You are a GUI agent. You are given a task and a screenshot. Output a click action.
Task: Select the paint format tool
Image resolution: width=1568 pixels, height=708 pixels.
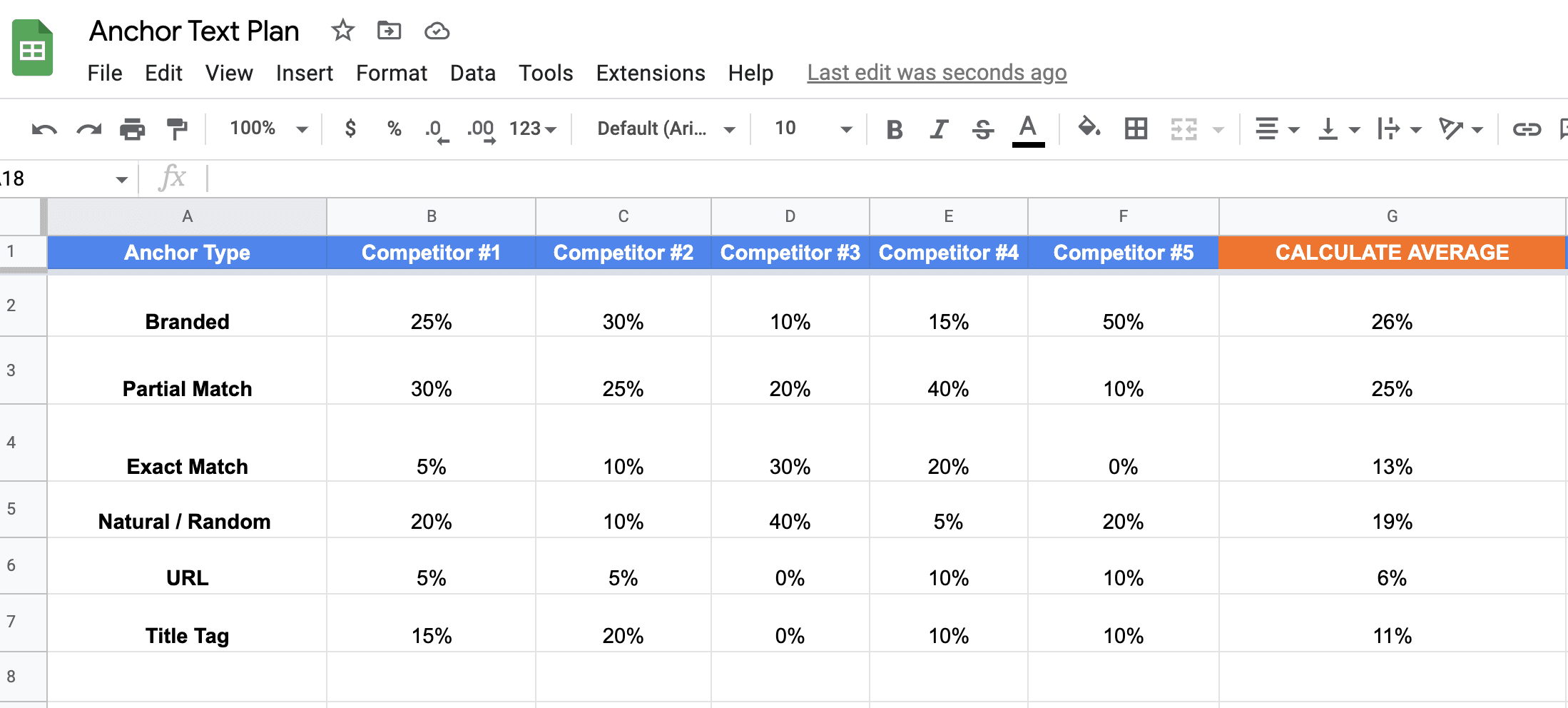point(176,129)
